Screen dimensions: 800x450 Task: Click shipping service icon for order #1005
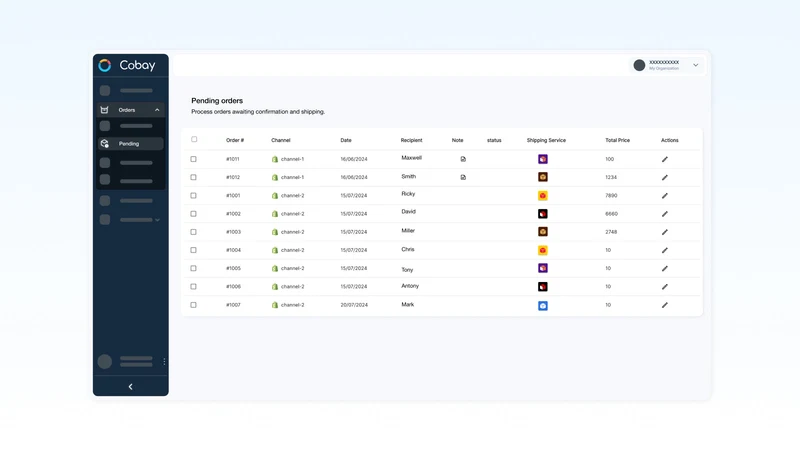(543, 268)
